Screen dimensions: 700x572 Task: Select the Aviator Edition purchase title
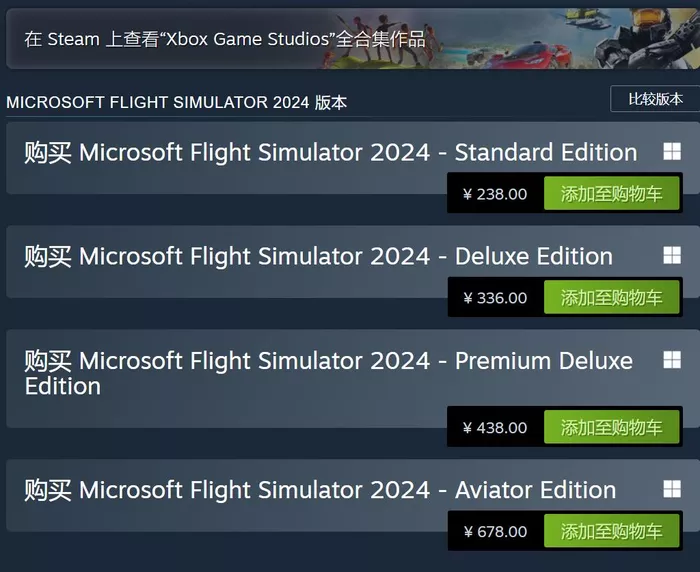[320, 490]
